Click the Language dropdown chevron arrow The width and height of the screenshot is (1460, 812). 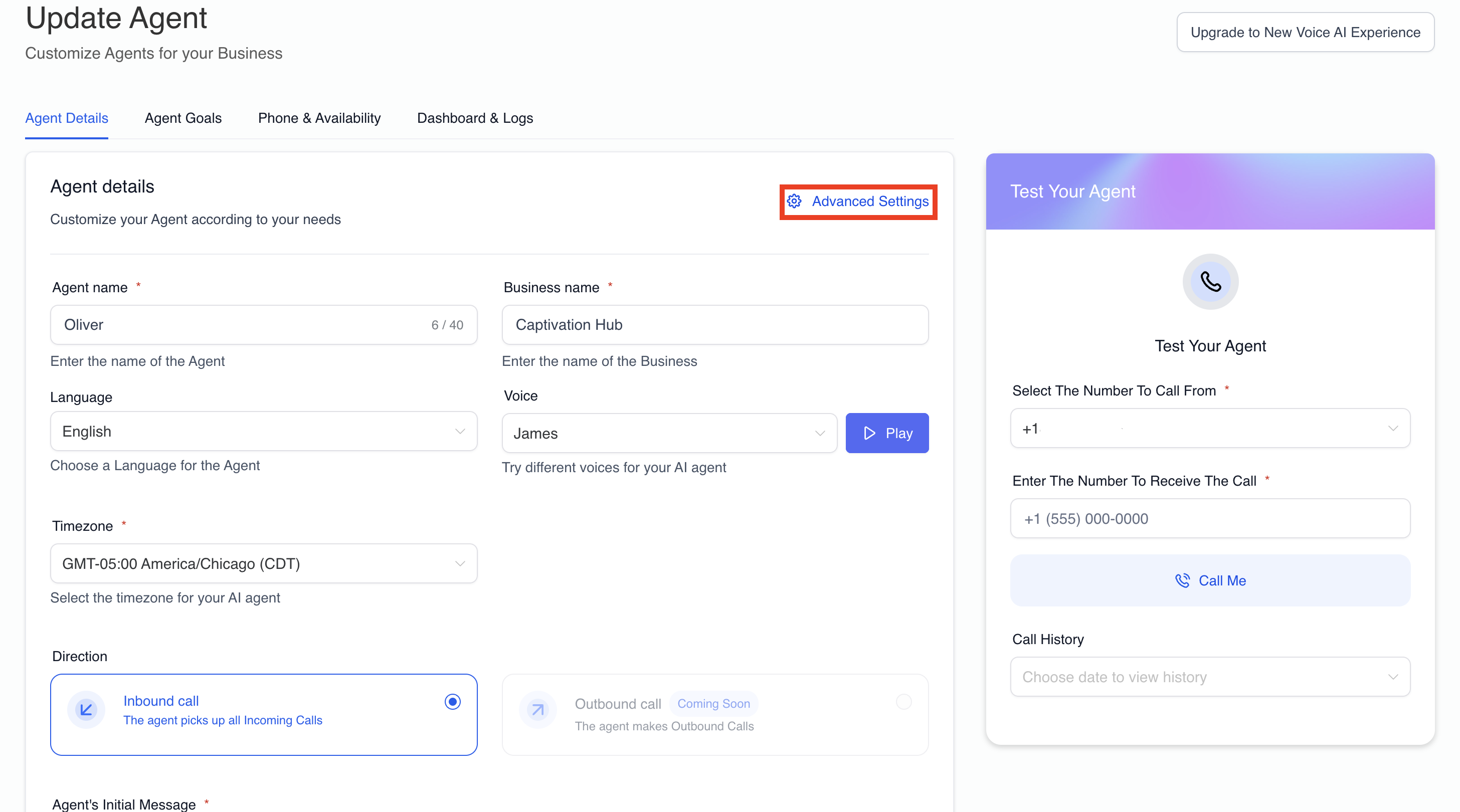460,431
